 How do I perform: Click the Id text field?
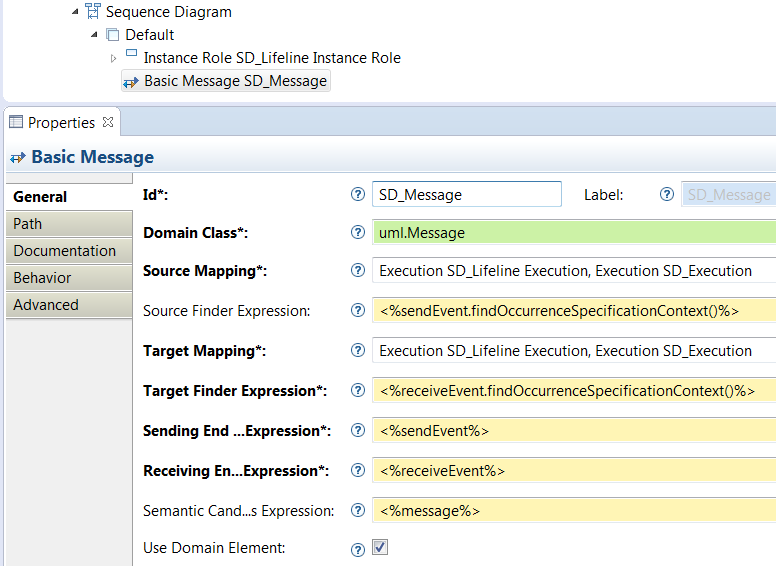click(466, 195)
